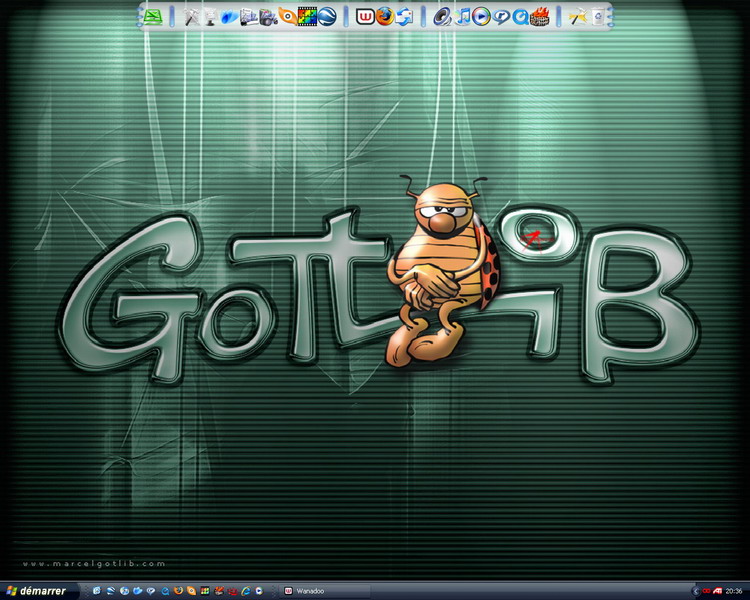750x600 pixels.
Task: Launch the flame burning app from dock
Action: click(540, 16)
